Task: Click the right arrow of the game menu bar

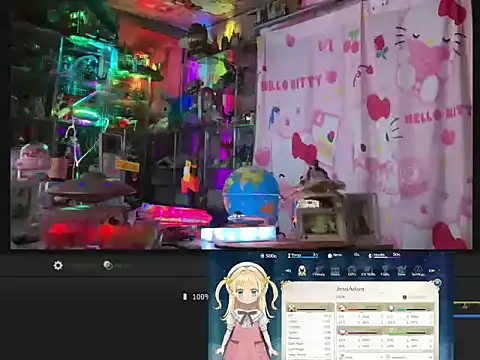Action: 432,271
